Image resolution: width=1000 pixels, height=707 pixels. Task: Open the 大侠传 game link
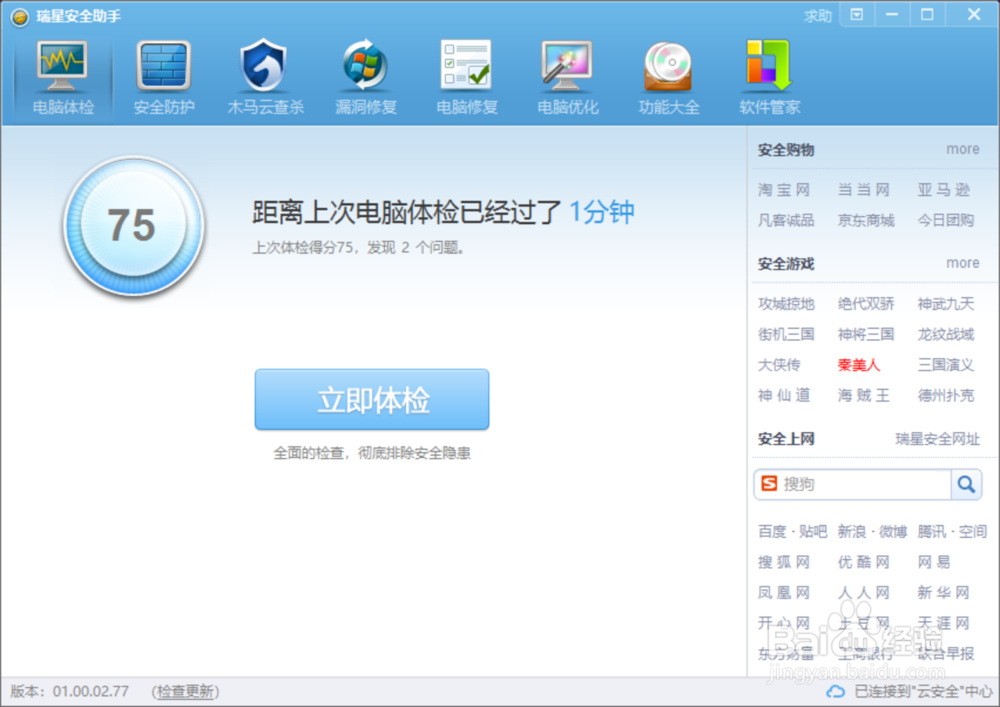click(779, 365)
